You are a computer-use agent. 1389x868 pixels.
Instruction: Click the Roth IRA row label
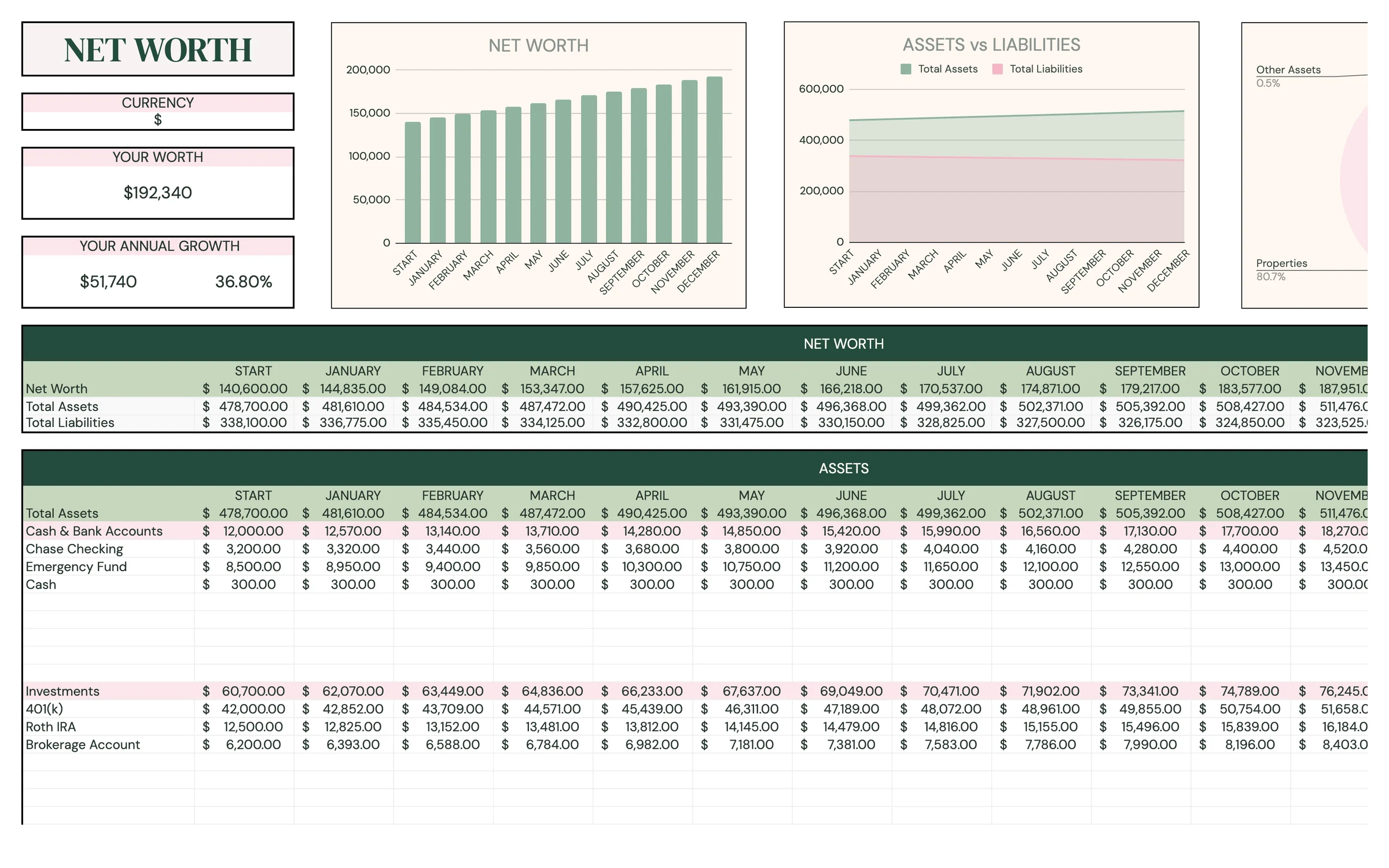coord(50,727)
